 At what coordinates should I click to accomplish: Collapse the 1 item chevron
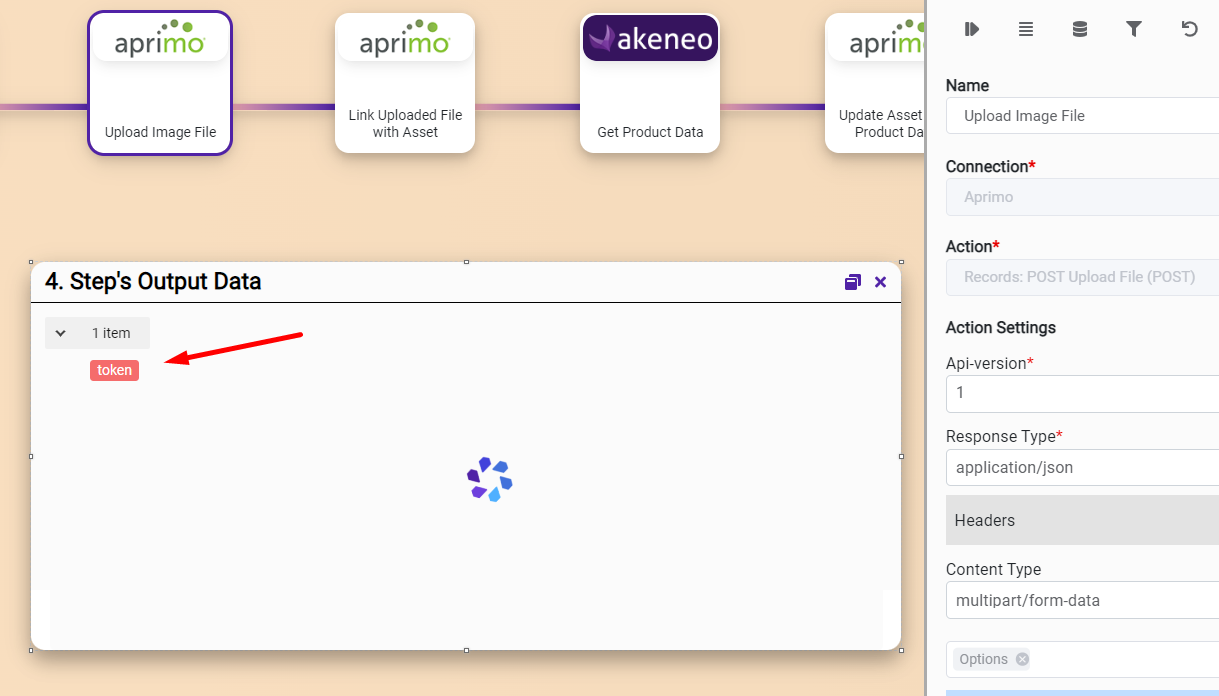tap(61, 333)
